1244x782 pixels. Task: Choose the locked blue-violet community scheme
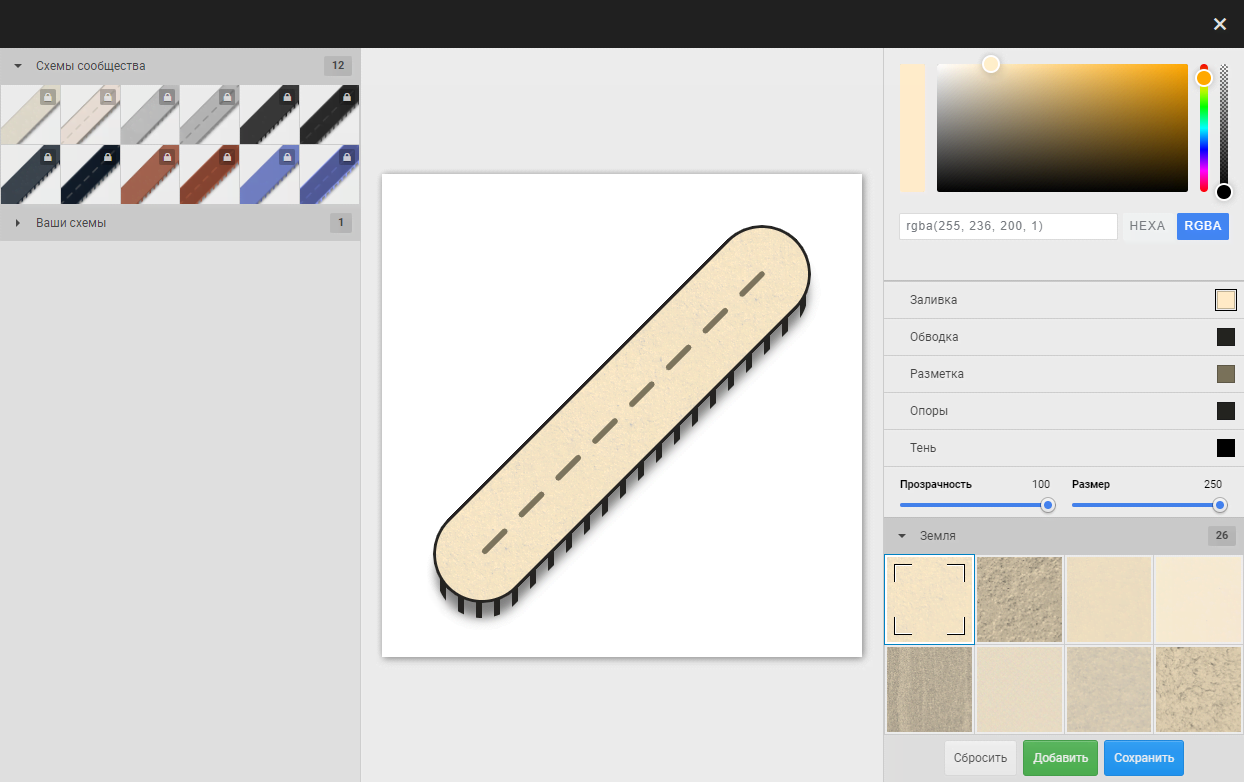point(270,174)
